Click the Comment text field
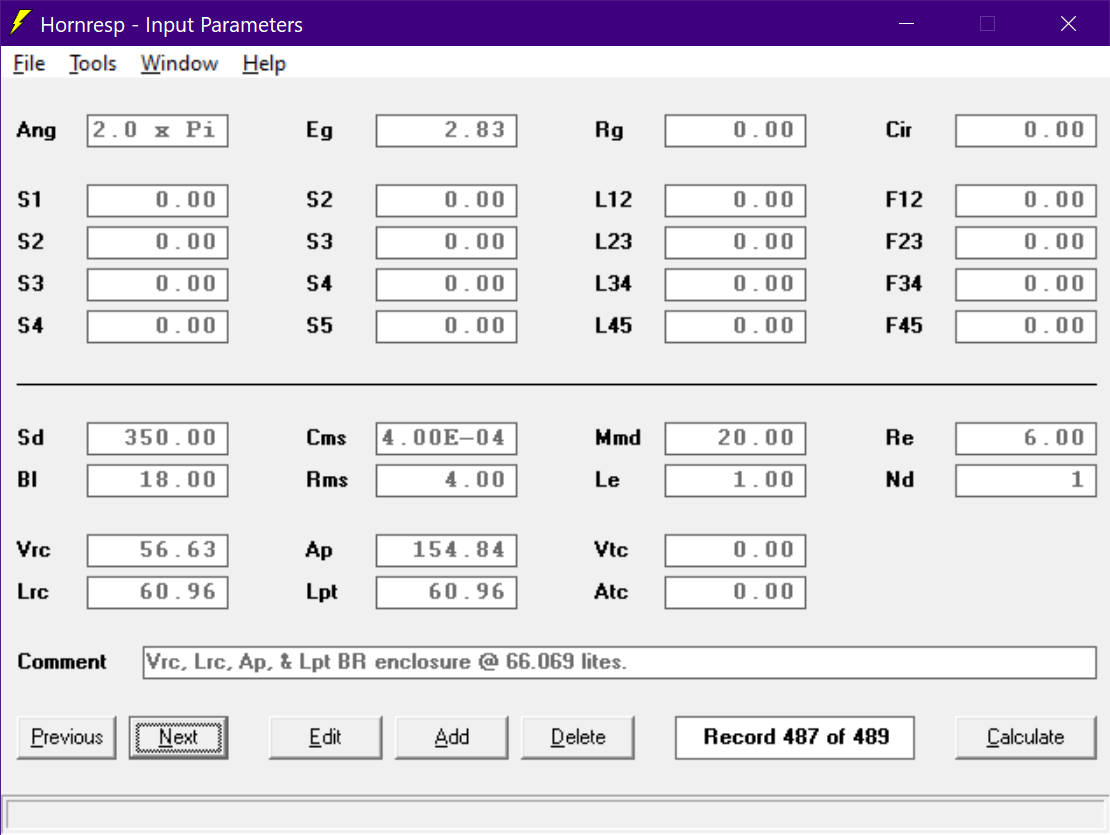This screenshot has width=1110, height=835. click(619, 662)
